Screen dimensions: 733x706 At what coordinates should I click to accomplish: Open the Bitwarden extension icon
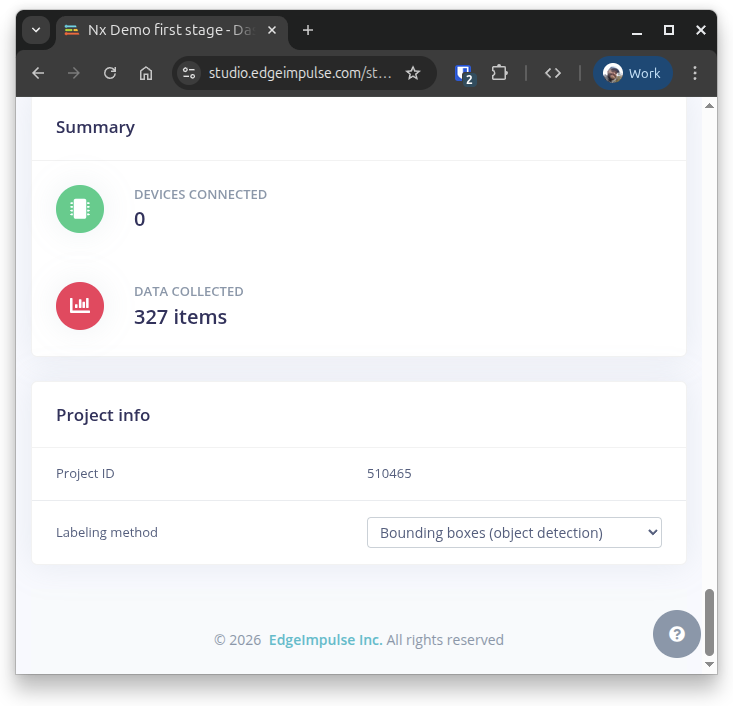coord(464,74)
